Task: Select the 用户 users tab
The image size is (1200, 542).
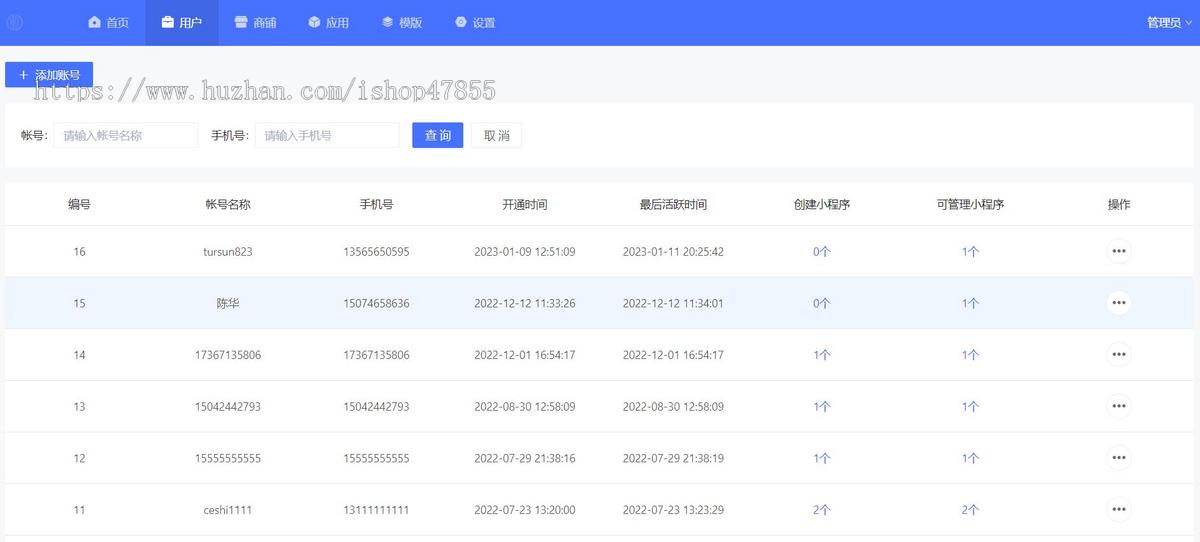Action: (182, 22)
